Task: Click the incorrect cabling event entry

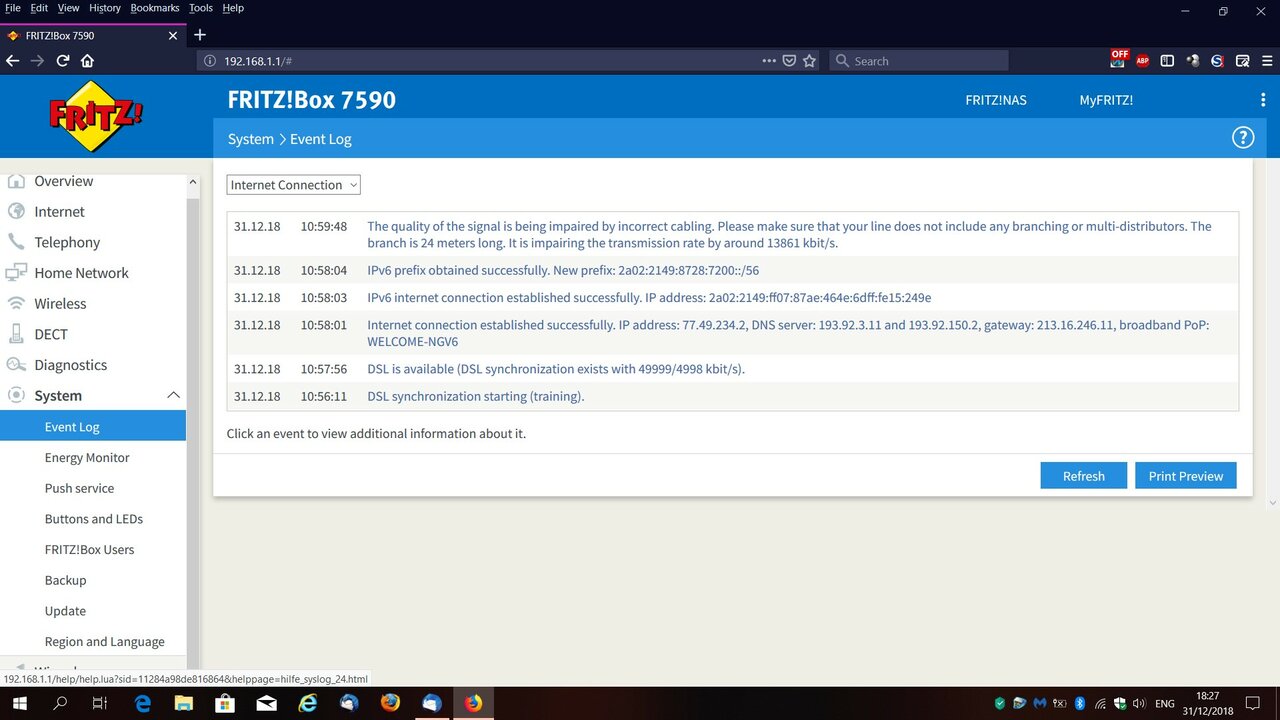Action: click(733, 234)
